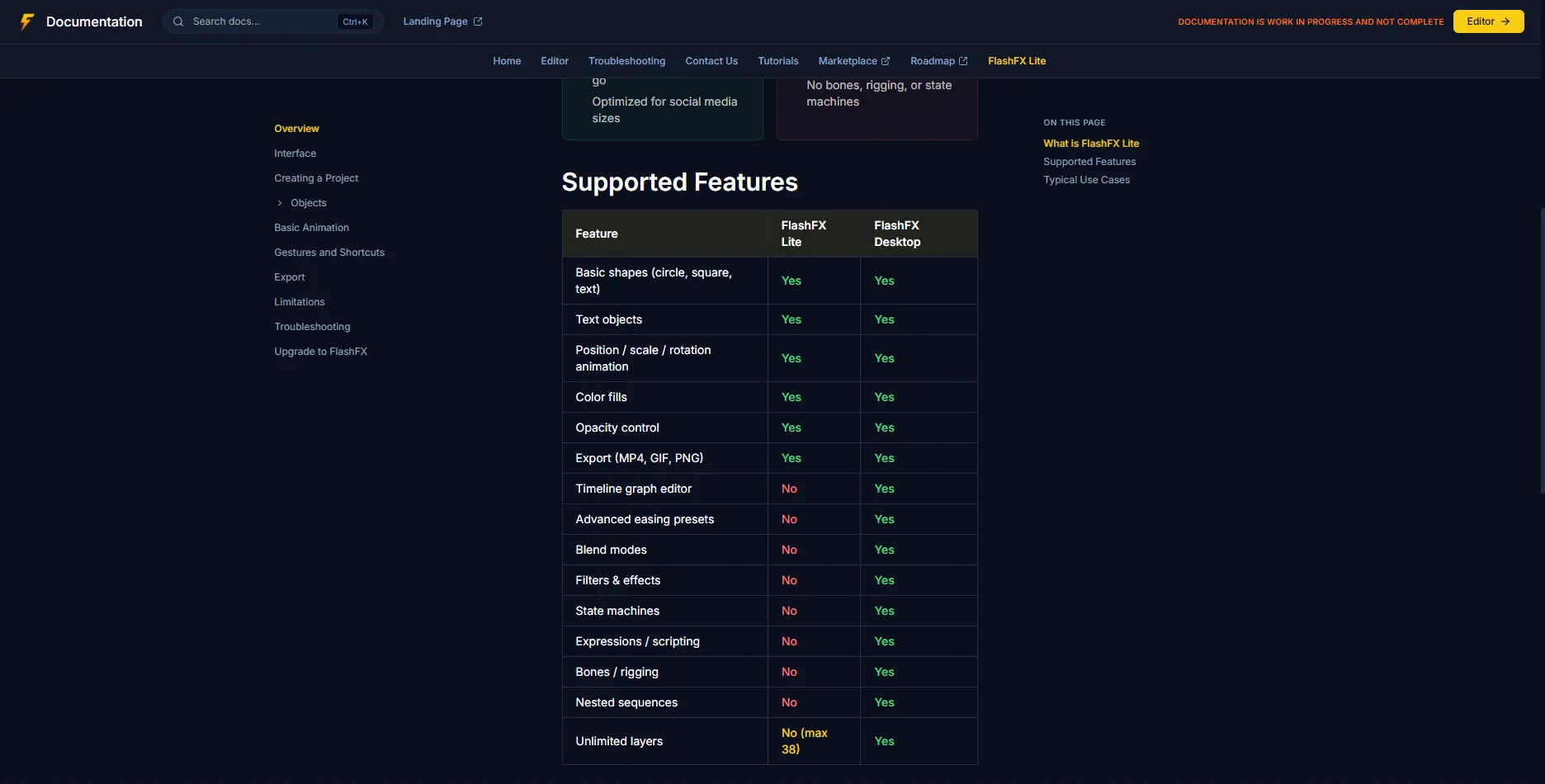Click the FlashFX lightning bolt logo
The width and height of the screenshot is (1545, 784).
[x=27, y=21]
